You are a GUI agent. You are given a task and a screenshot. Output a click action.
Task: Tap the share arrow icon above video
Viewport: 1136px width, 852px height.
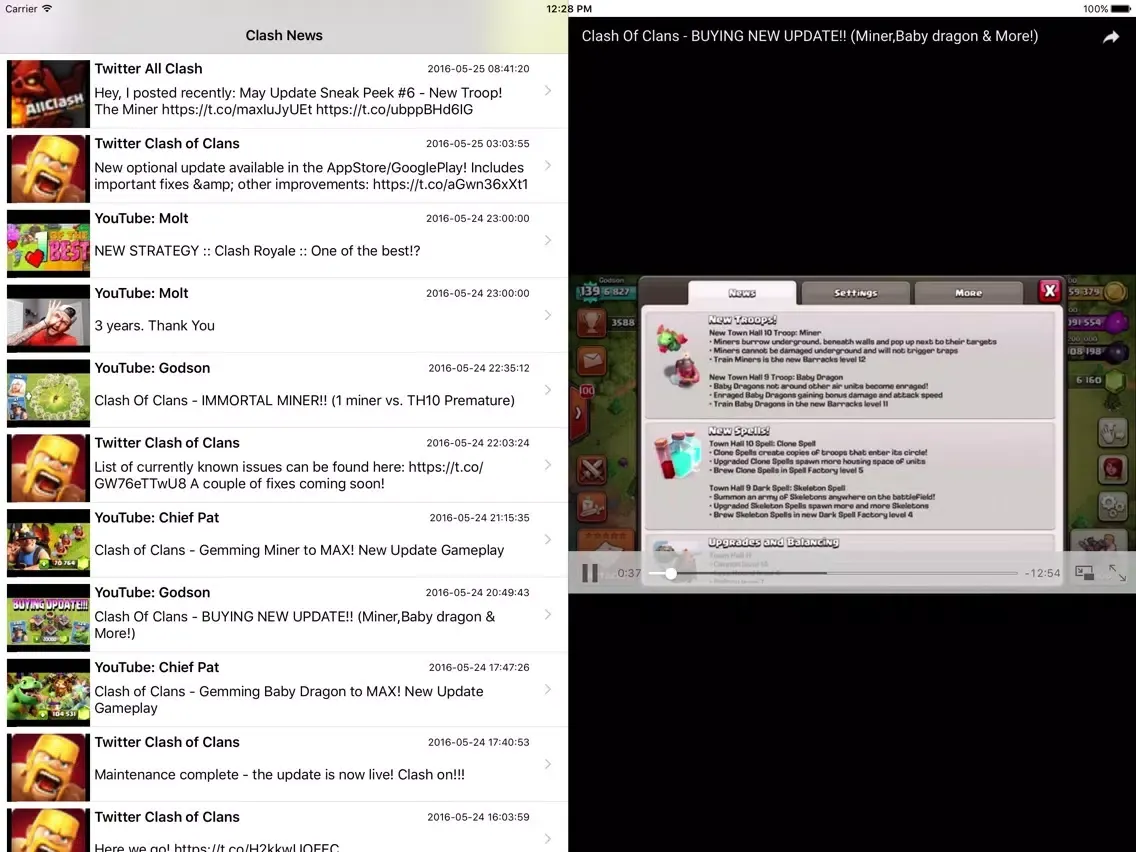1111,37
